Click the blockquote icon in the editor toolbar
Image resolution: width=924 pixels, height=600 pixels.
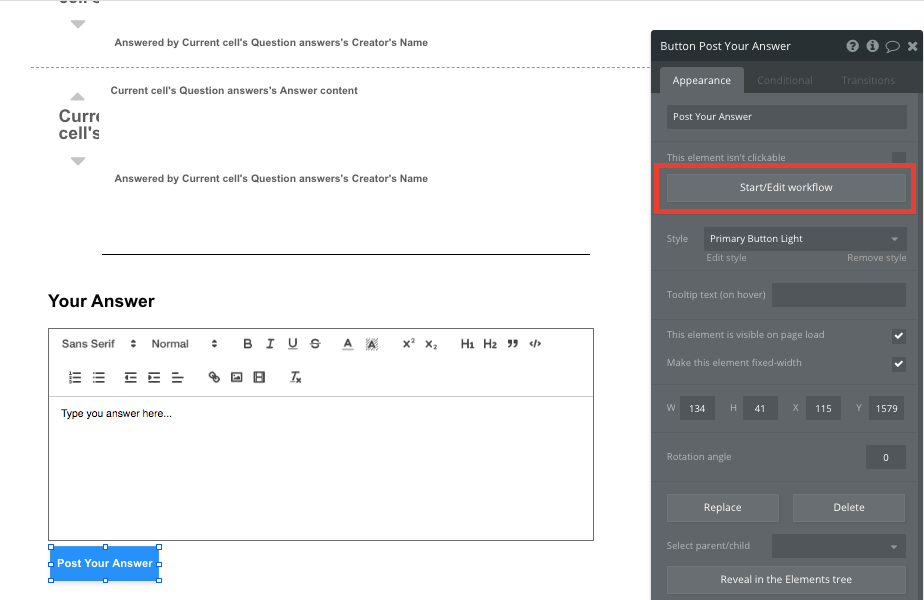[x=511, y=343]
